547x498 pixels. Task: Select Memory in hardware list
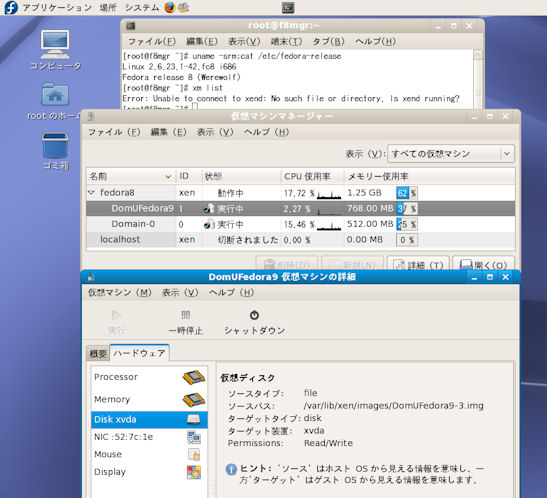tap(149, 400)
